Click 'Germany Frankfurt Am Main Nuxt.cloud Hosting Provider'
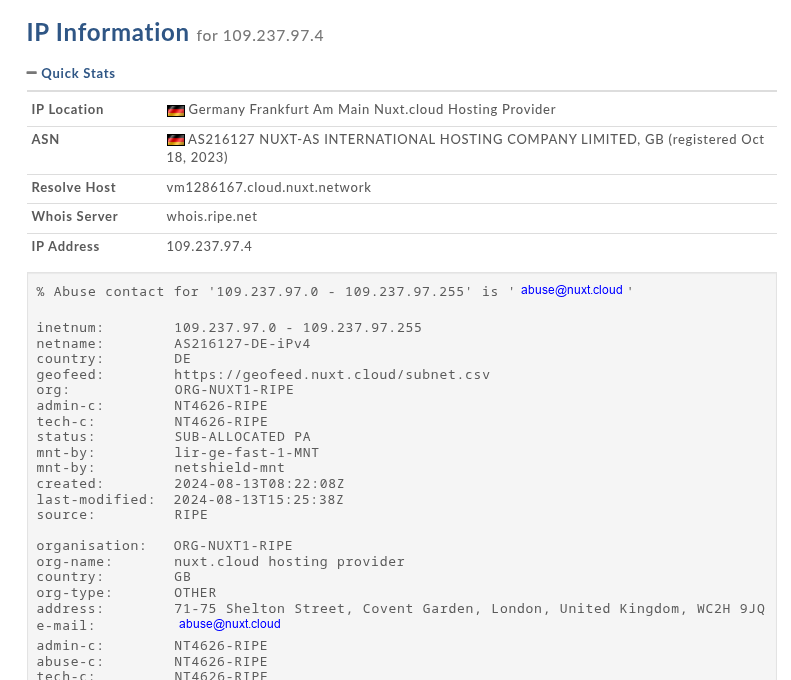The width and height of the screenshot is (791, 680). tap(372, 109)
